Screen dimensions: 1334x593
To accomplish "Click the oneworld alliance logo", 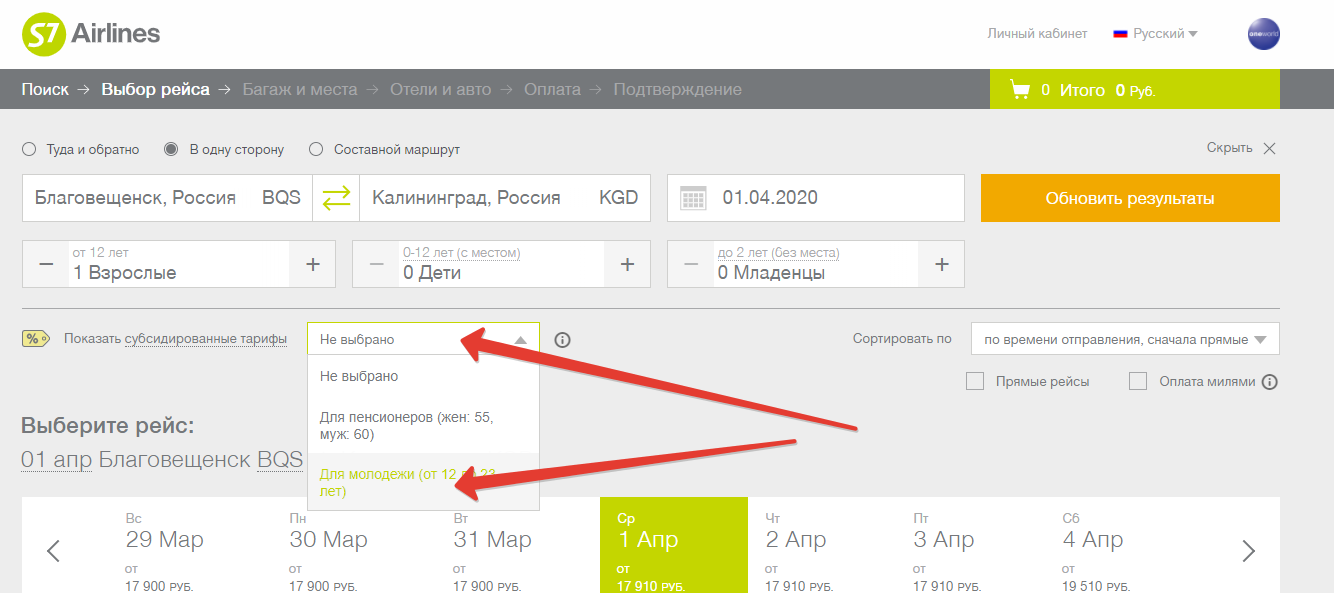I will coord(1263,34).
